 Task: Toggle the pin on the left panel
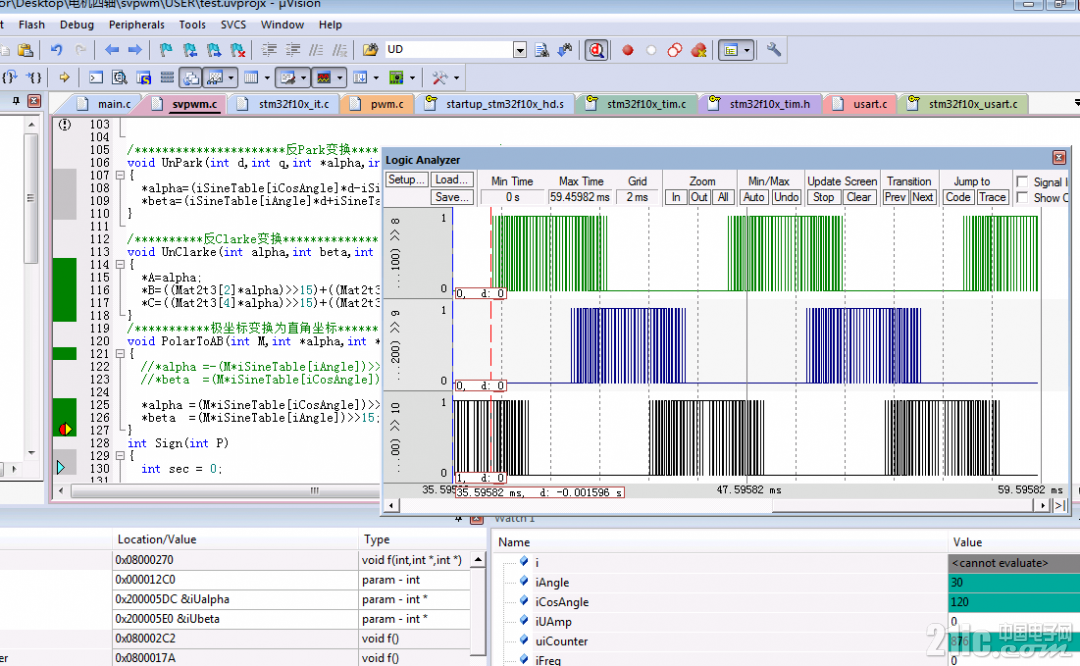(x=15, y=101)
